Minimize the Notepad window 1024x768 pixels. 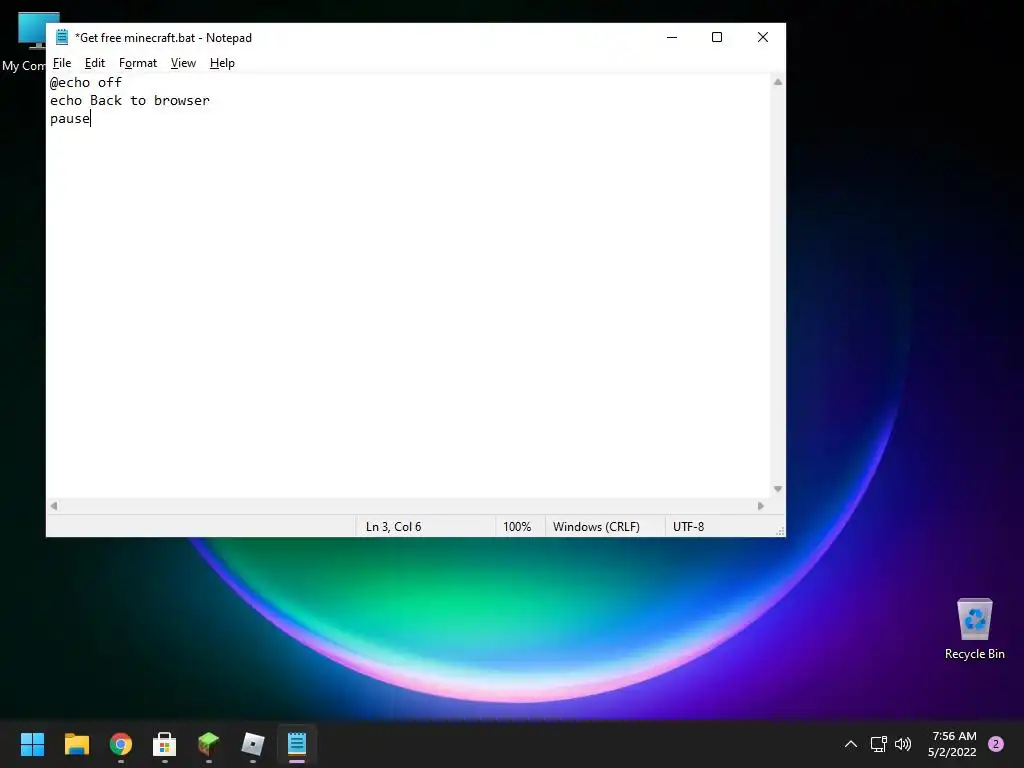pos(672,37)
